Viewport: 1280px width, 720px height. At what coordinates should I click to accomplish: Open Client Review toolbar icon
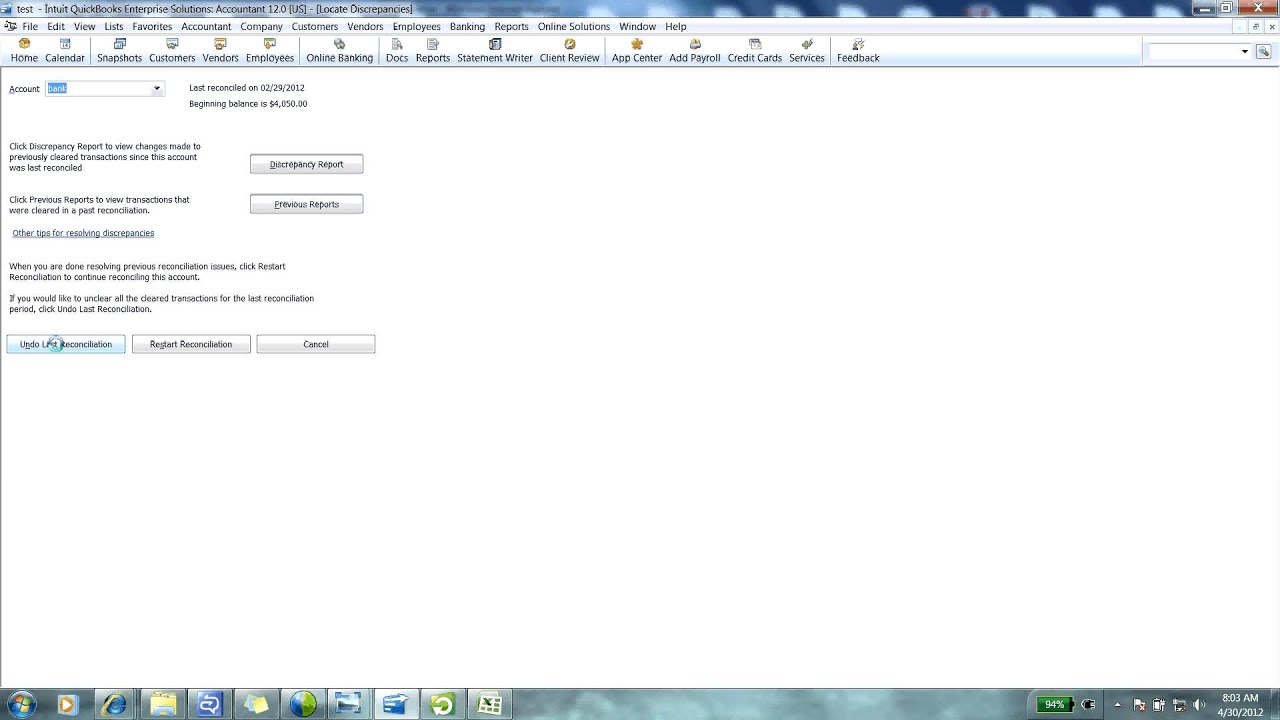pyautogui.click(x=569, y=51)
